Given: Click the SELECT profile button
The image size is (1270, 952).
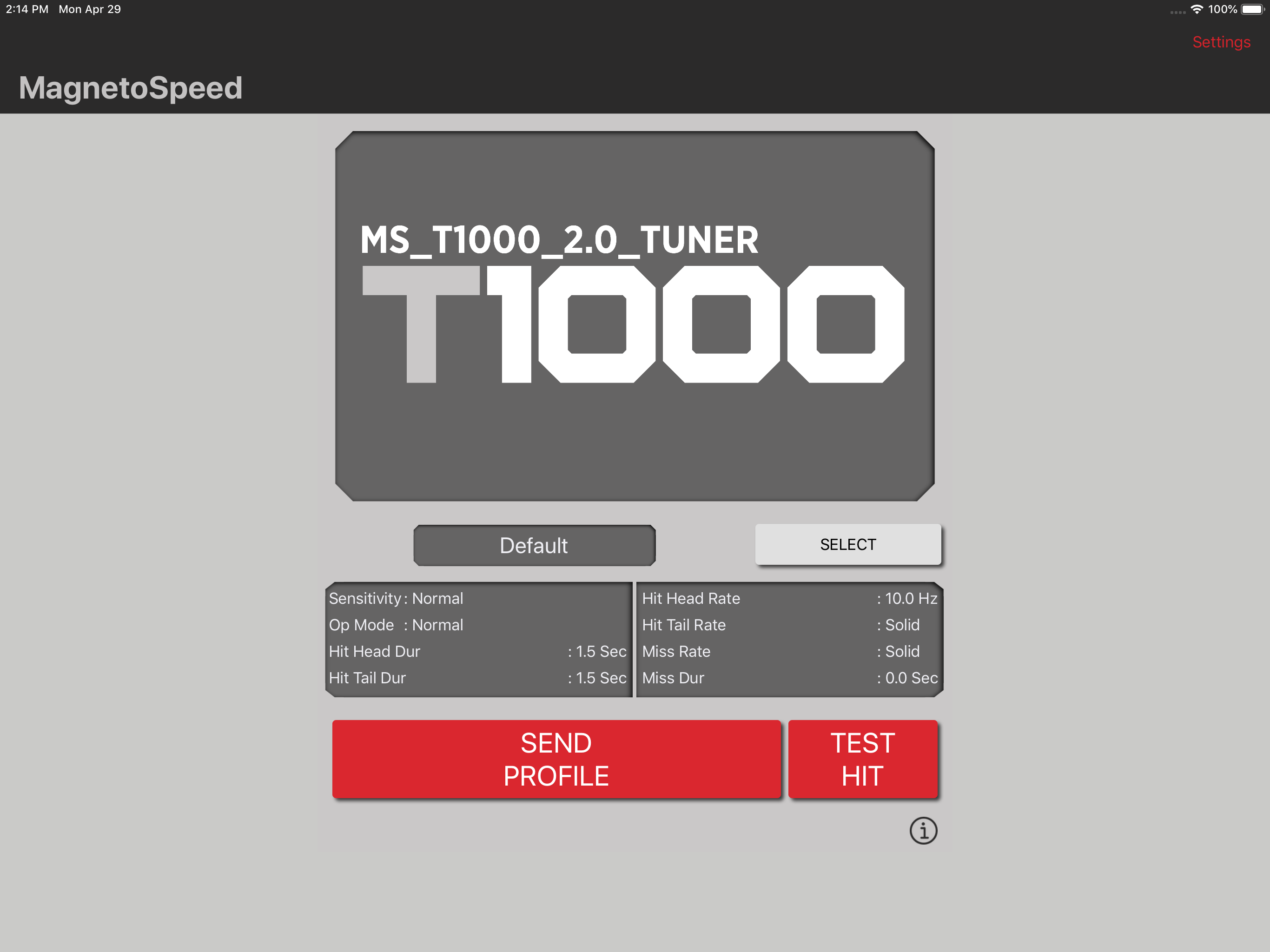Looking at the screenshot, I should pos(847,544).
